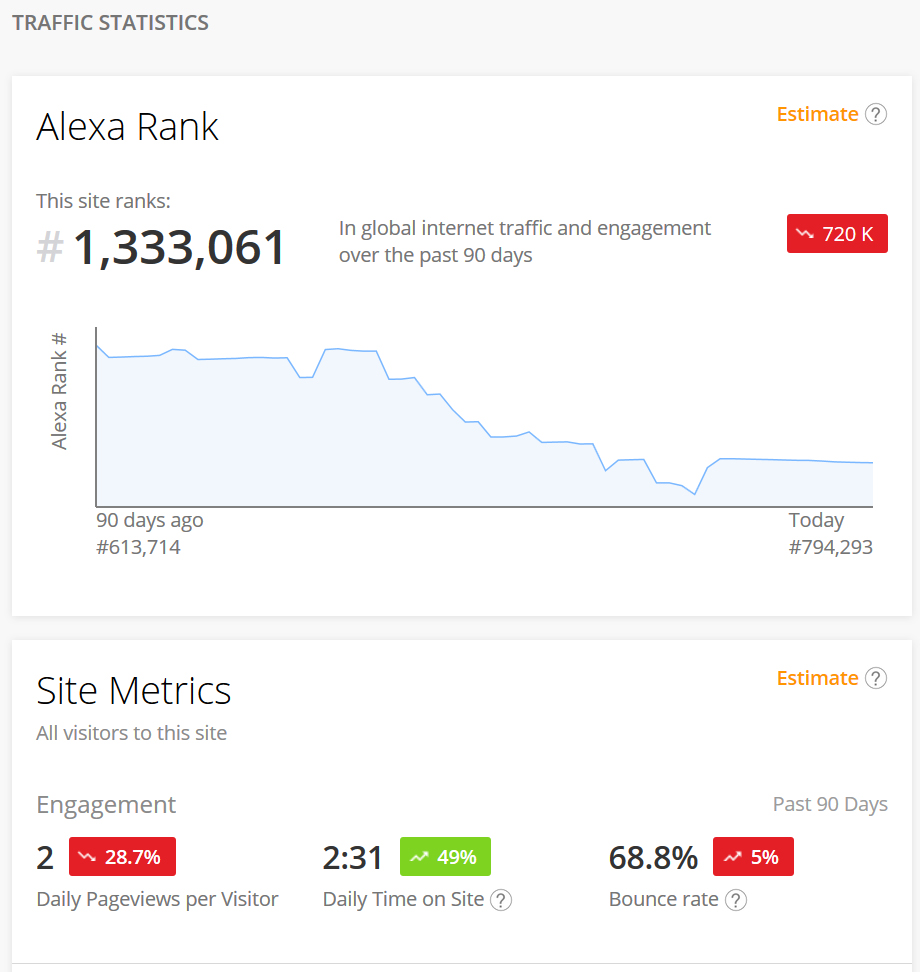Click the green 49% time change badge
920x972 pixels.
tap(445, 857)
